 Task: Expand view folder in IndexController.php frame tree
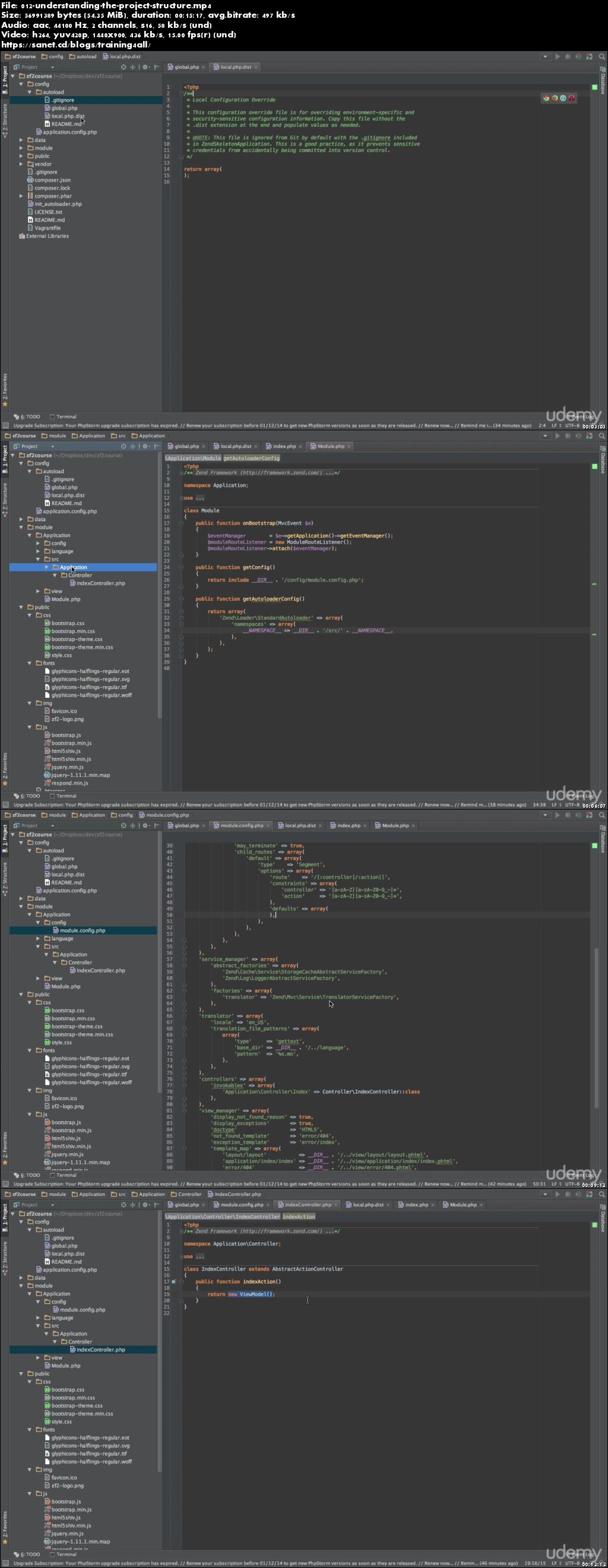click(39, 1357)
